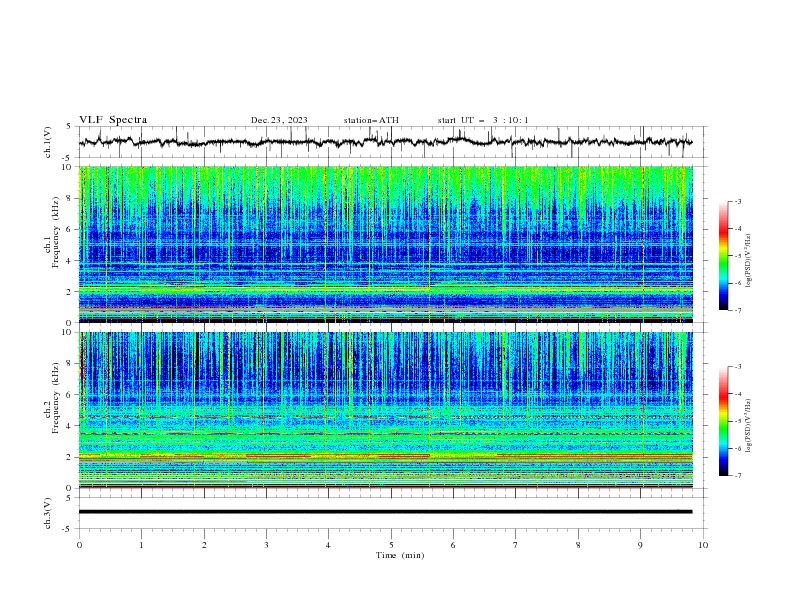Select the date text "Dec. 23, 2023"
Image resolution: width=792 pixels, height=612 pixels.
click(279, 120)
